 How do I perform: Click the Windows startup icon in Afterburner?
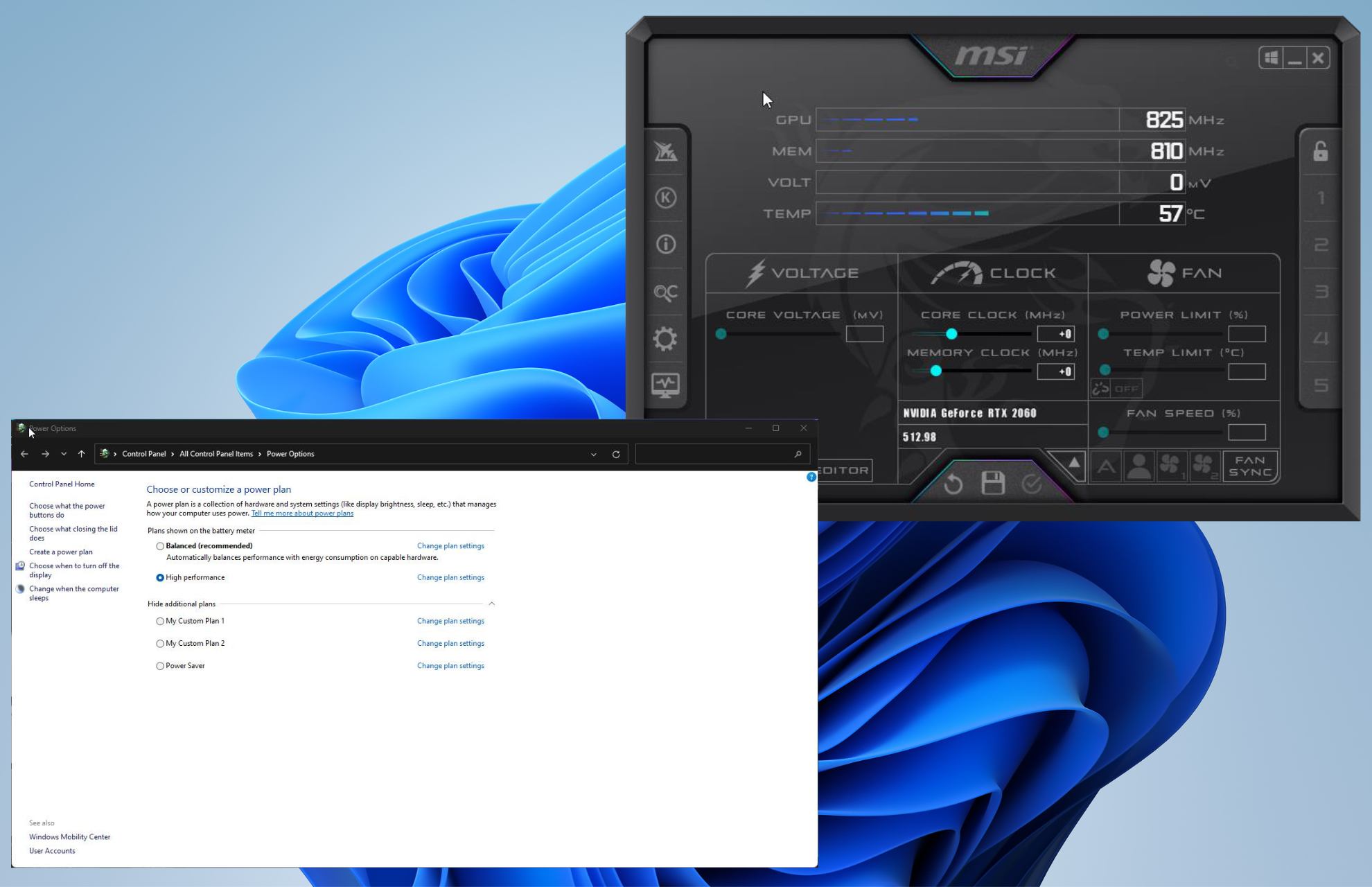coord(1271,58)
